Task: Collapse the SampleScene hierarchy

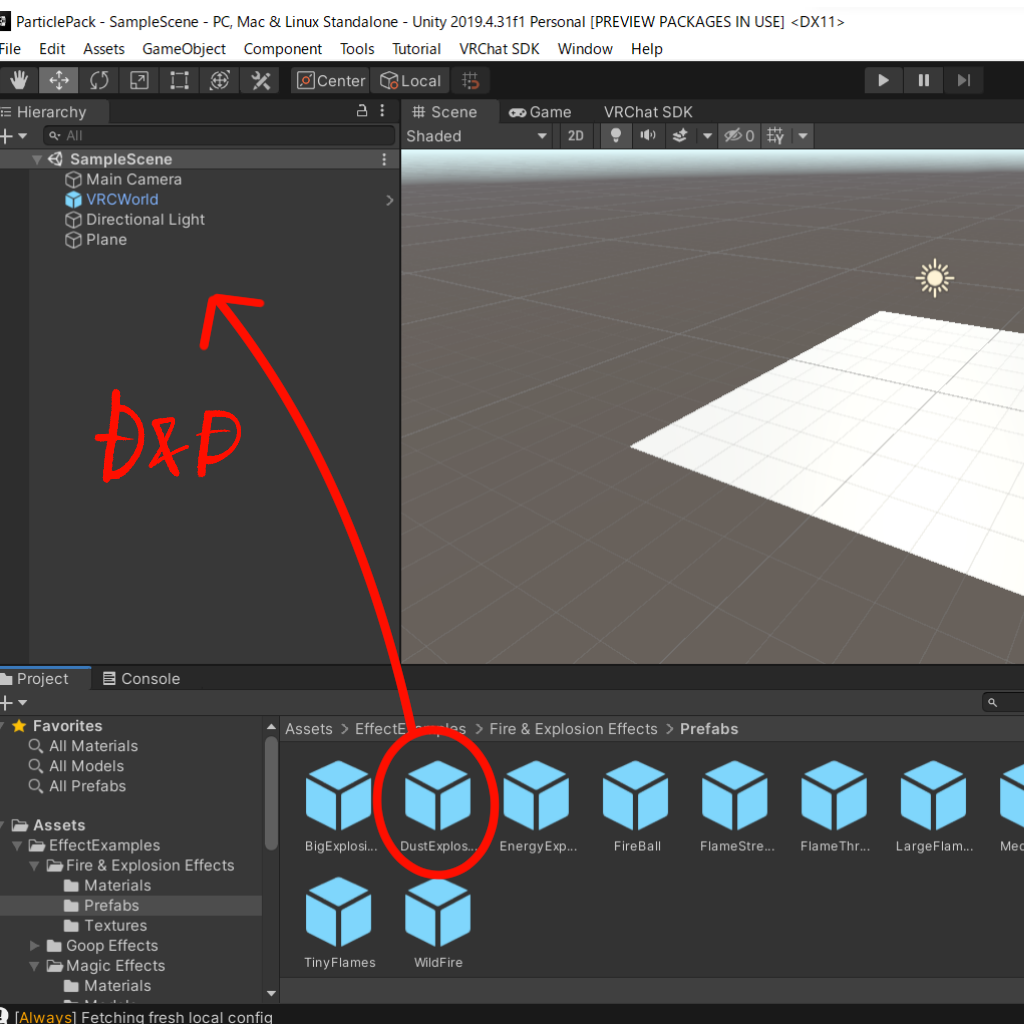Action: coord(37,158)
